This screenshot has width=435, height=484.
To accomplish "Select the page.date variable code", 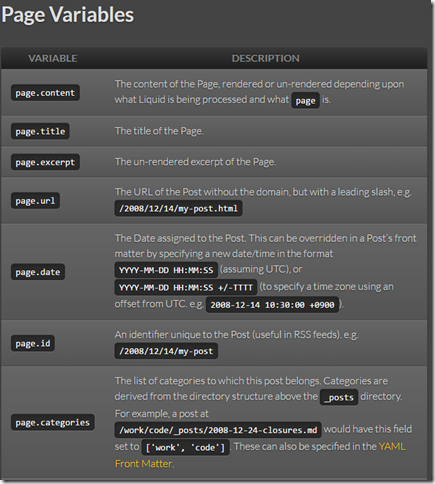I will (38, 272).
